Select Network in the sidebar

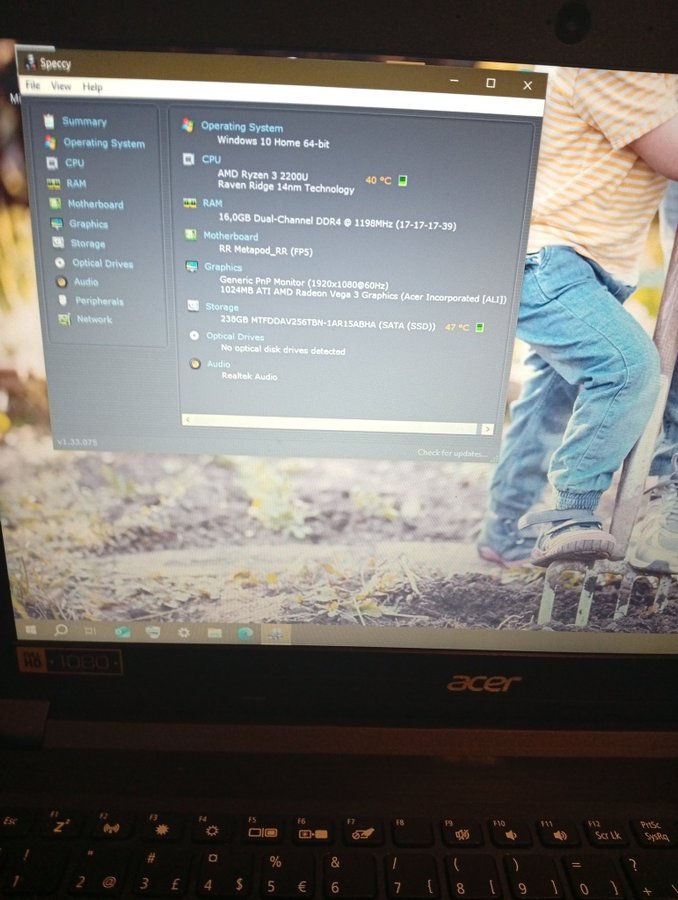point(94,319)
